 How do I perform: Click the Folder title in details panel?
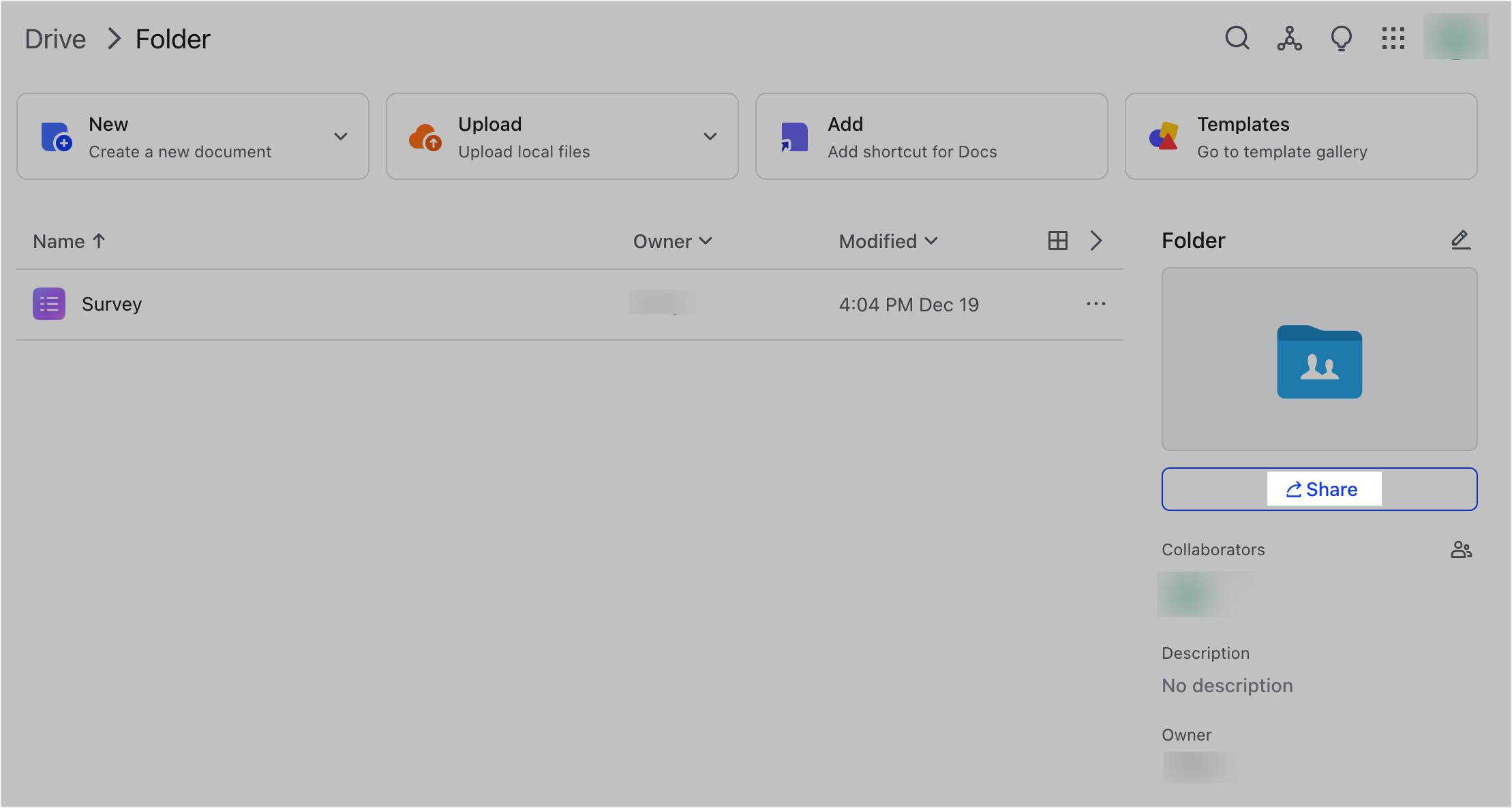(x=1193, y=240)
